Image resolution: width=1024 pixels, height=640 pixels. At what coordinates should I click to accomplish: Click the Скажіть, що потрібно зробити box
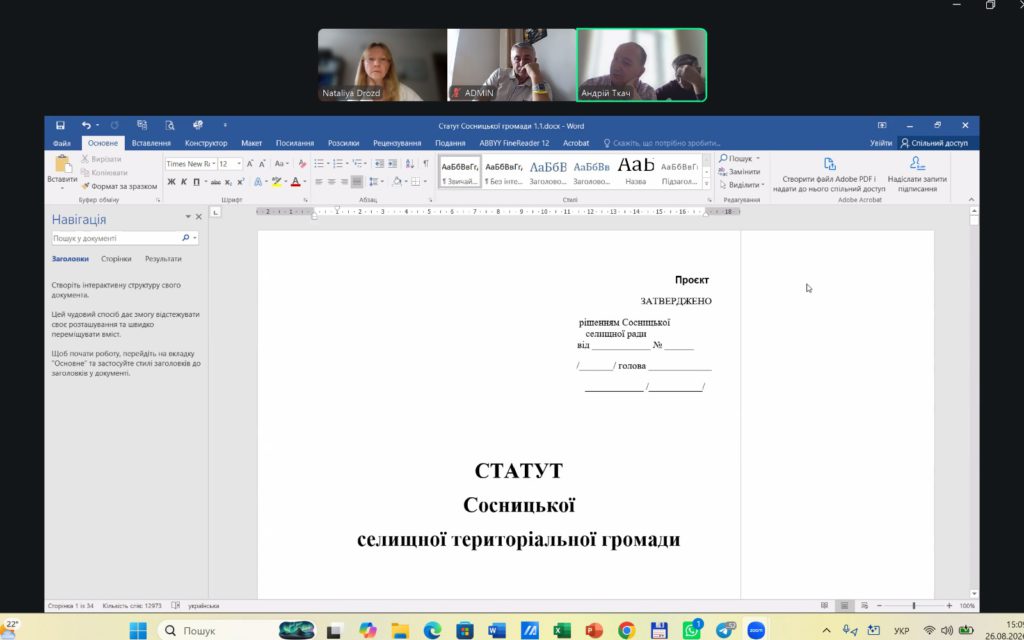click(x=661, y=143)
